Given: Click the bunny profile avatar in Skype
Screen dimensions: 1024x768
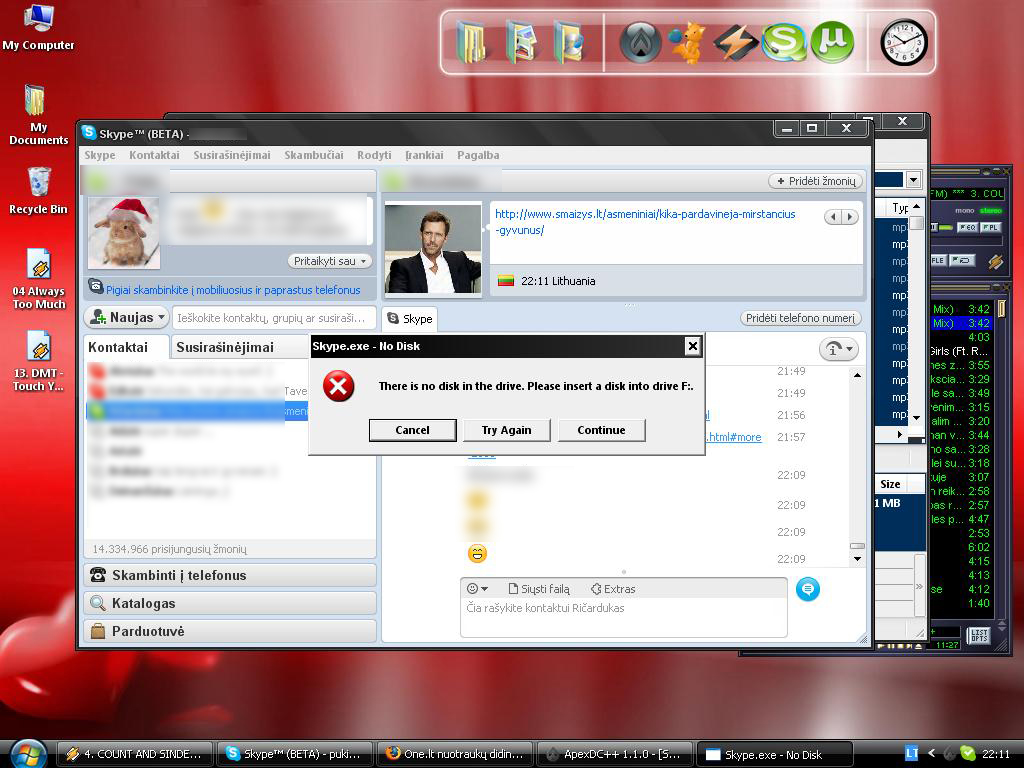Looking at the screenshot, I should coord(124,233).
